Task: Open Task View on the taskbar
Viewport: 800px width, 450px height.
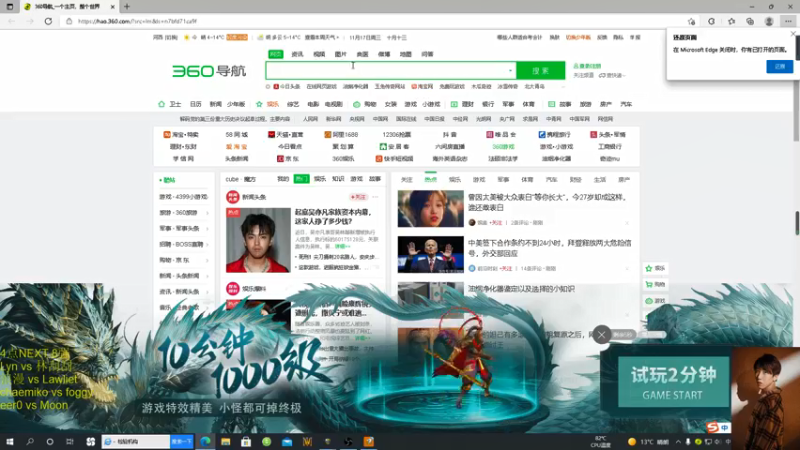Action: [x=70, y=442]
